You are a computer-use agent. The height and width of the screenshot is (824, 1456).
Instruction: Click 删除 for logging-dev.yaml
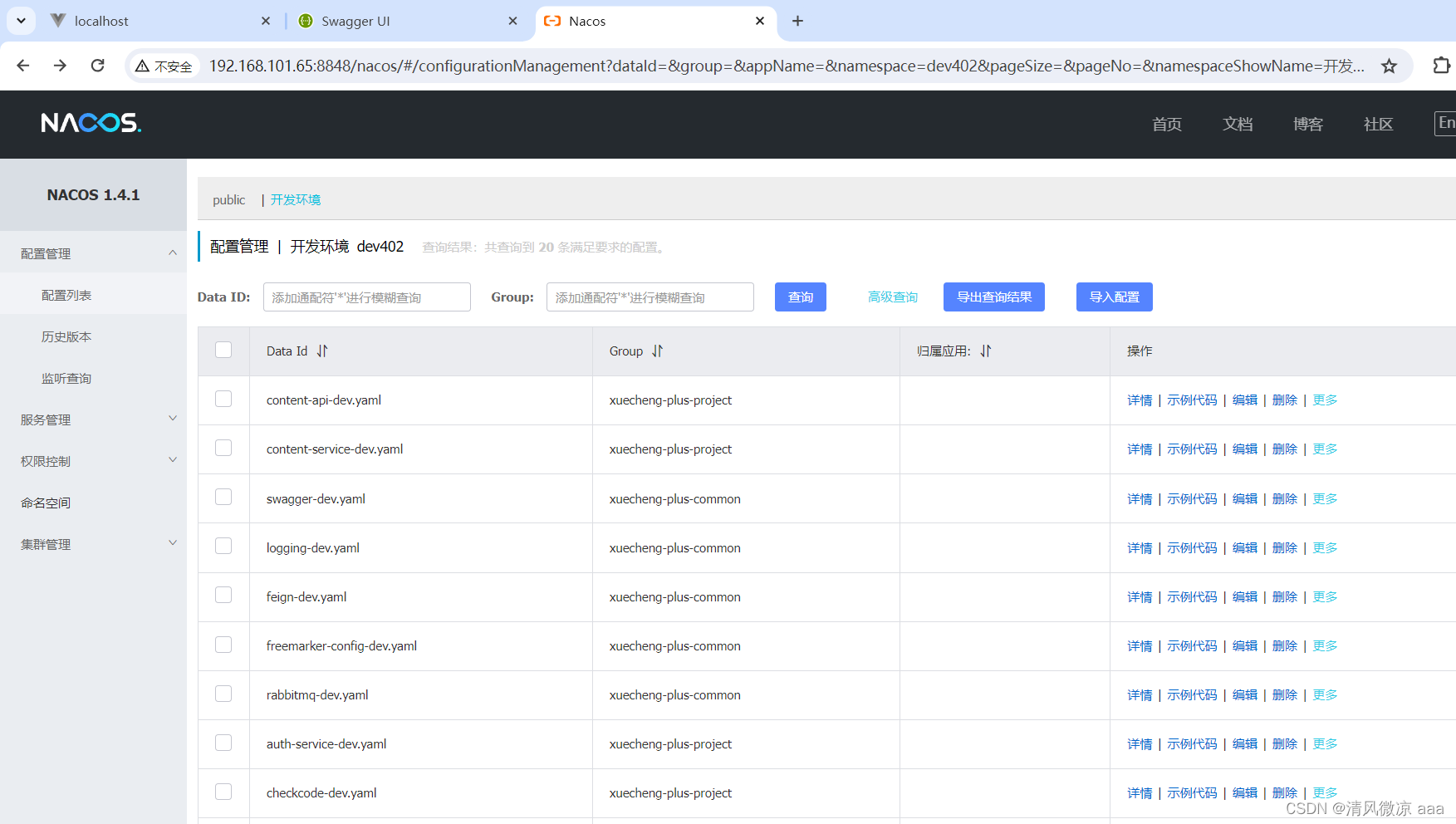point(1285,548)
